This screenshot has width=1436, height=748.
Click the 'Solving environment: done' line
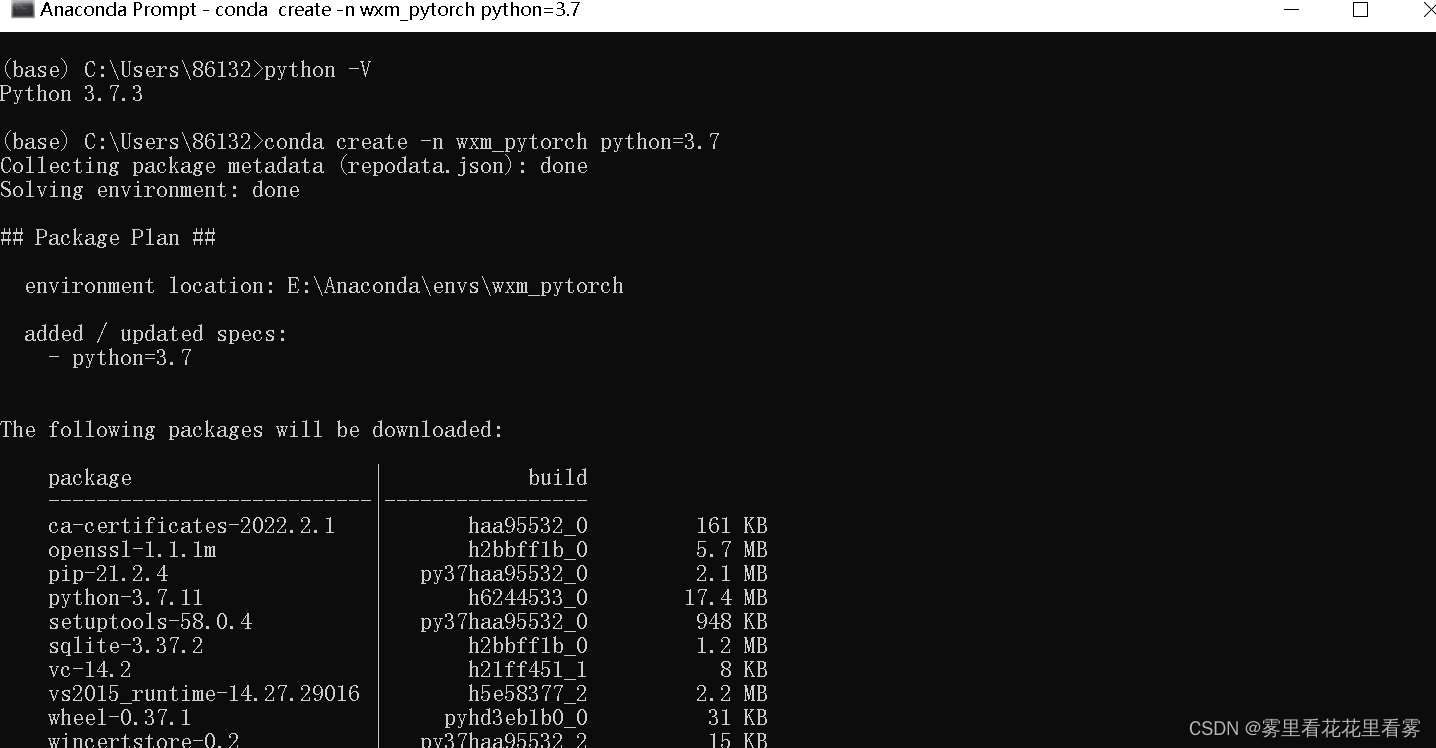coord(150,190)
